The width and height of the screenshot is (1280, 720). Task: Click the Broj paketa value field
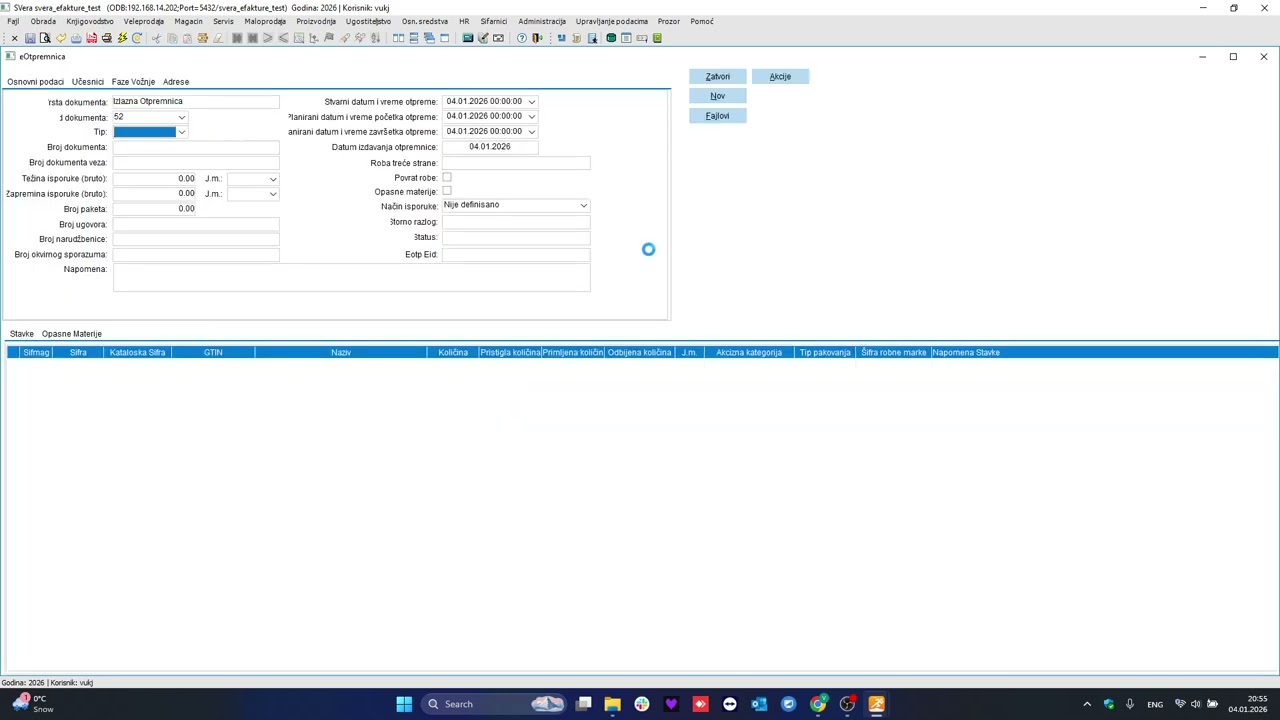pos(155,209)
